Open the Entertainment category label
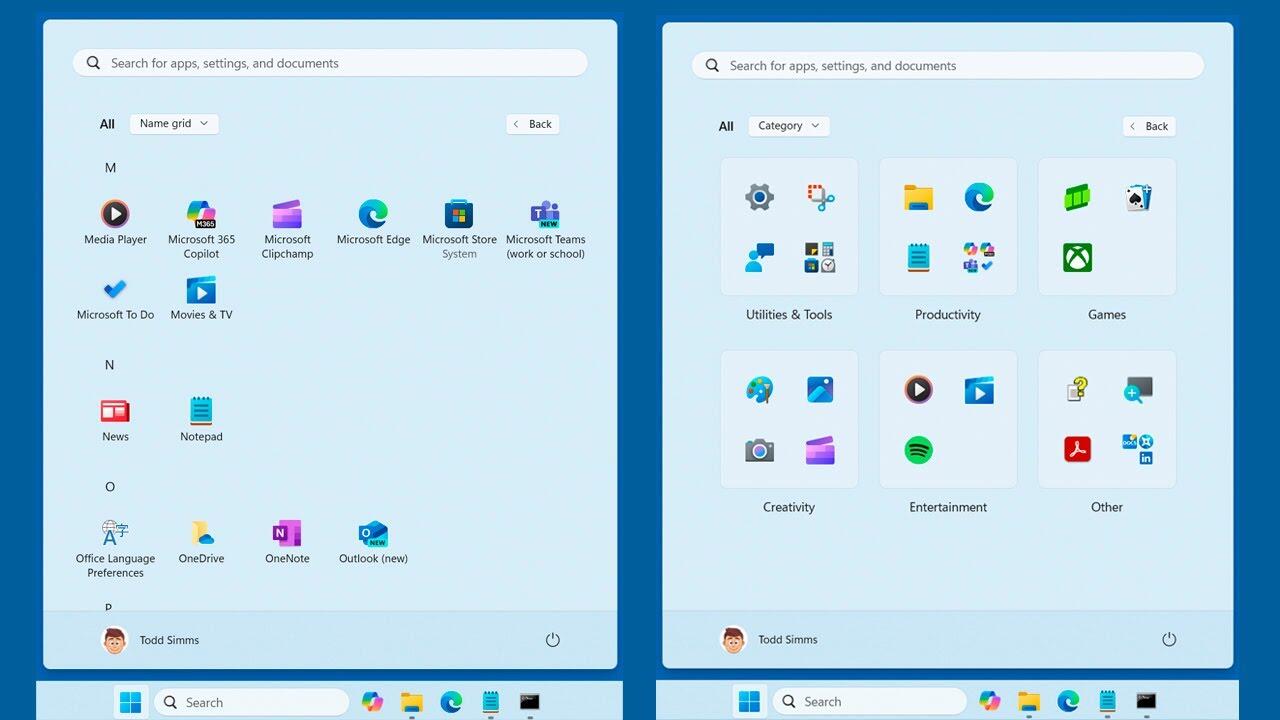Viewport: 1280px width, 720px height. click(948, 507)
